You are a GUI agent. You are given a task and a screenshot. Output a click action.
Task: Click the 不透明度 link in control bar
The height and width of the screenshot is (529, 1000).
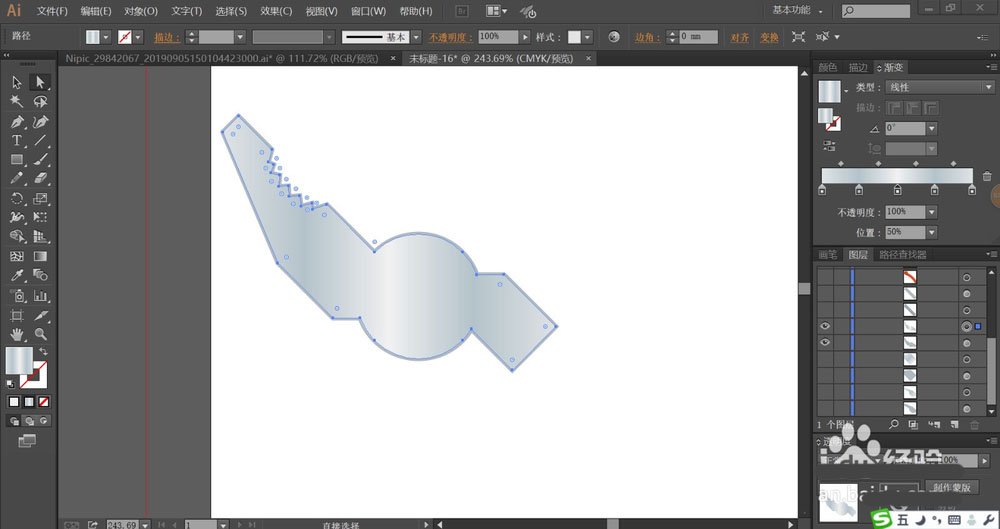[x=450, y=38]
